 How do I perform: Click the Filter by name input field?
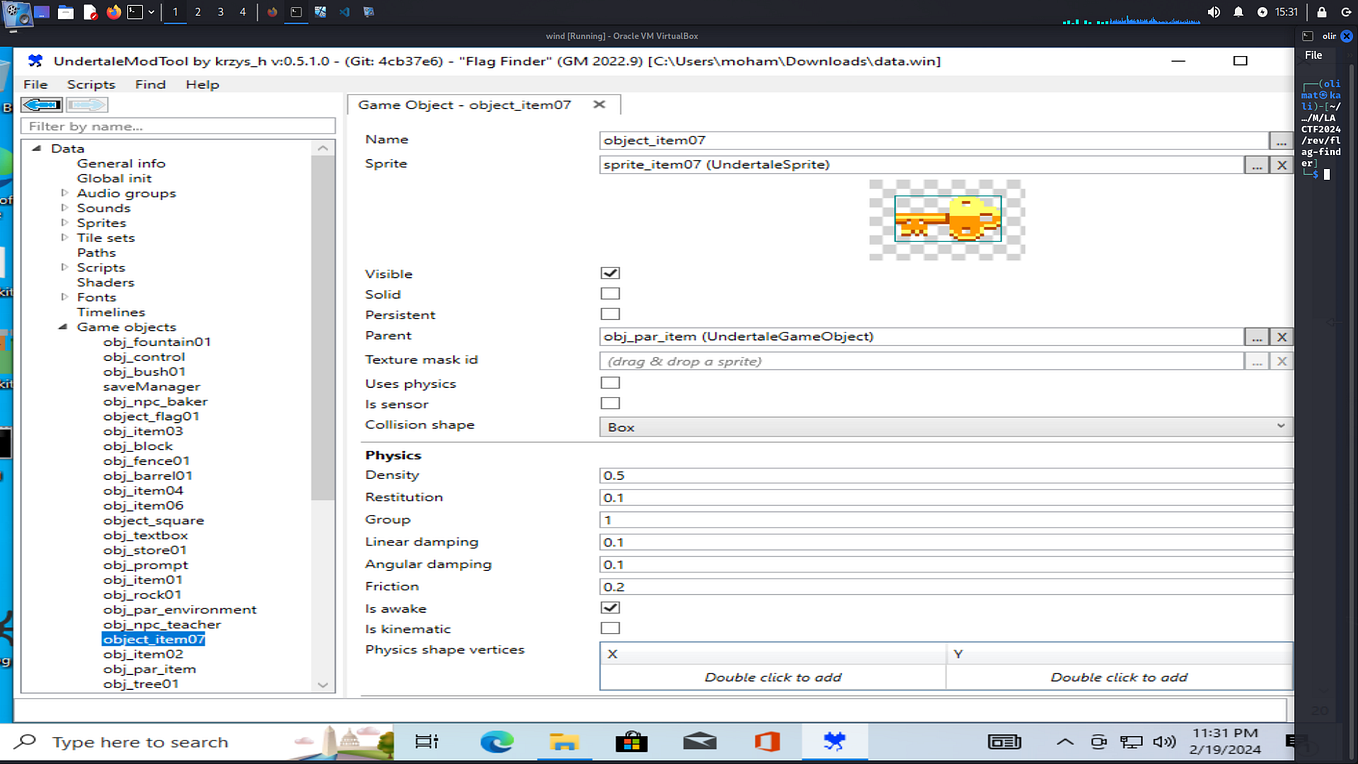[178, 126]
